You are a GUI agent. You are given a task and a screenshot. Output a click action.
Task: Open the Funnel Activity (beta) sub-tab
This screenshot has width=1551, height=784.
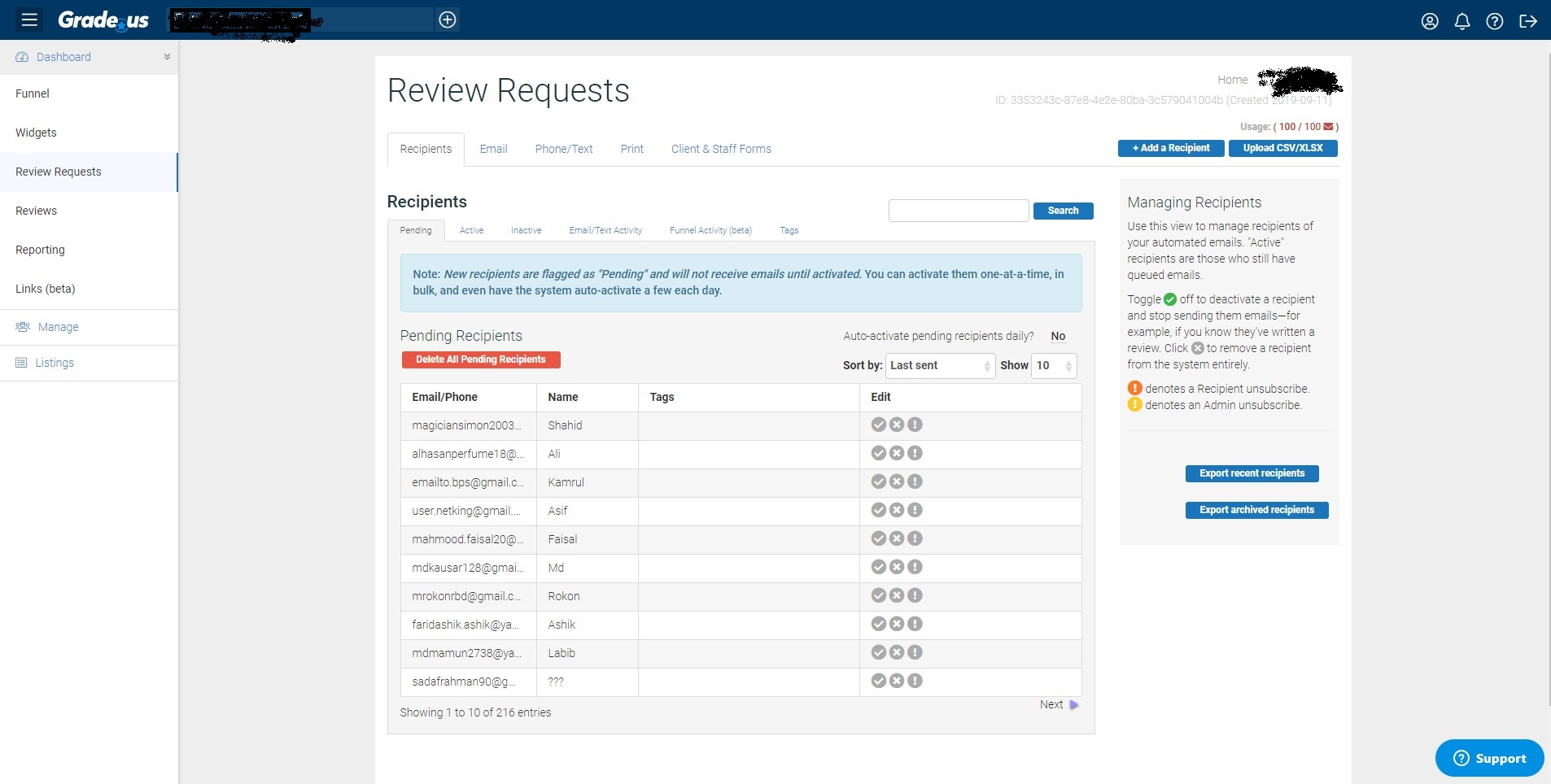(x=710, y=231)
